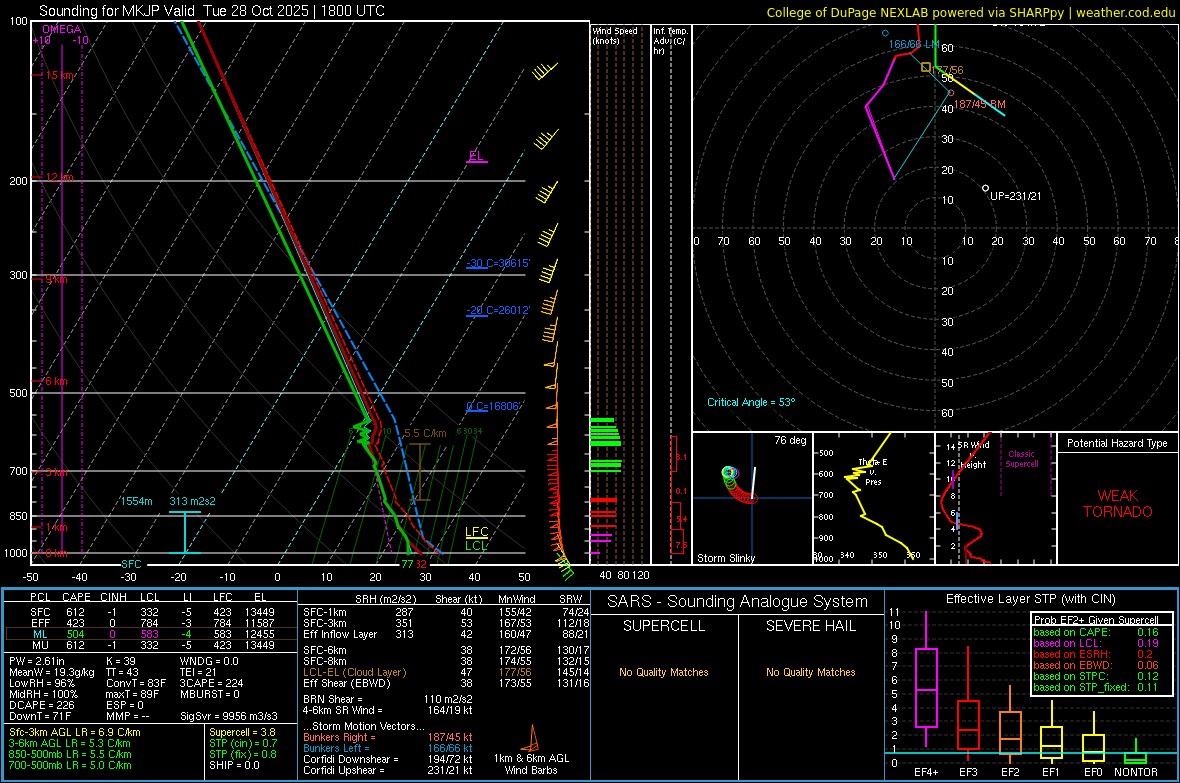Click the 'Corfidi Downshear =' line
The image size is (1180, 783).
point(388,759)
